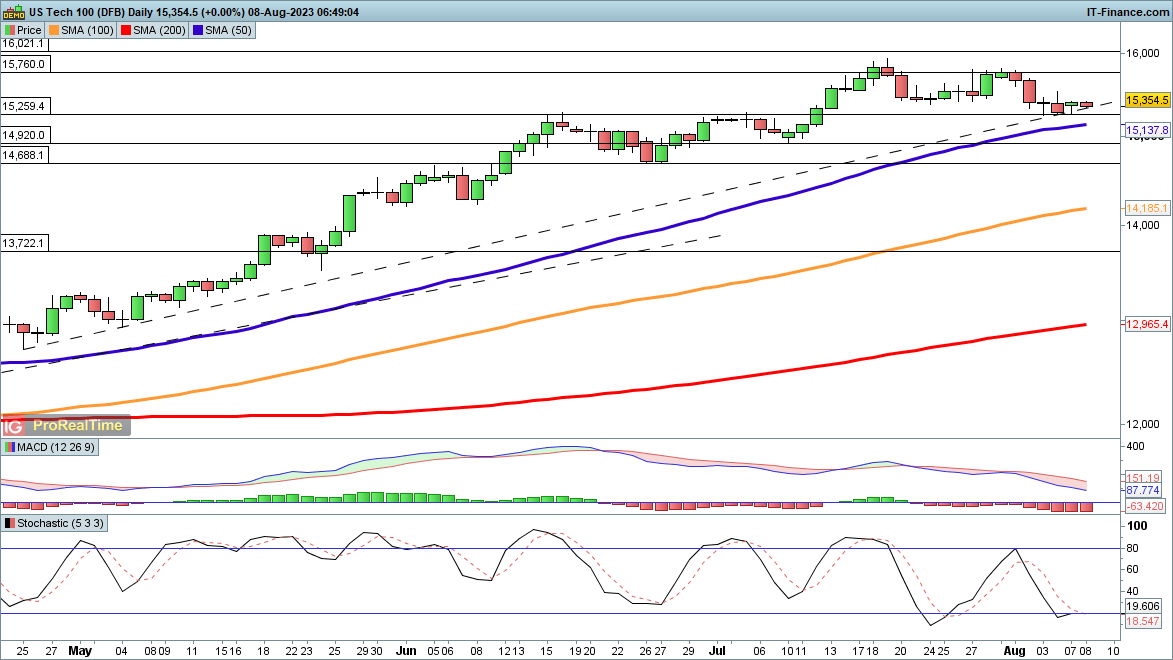Screen dimensions: 1173x660
Task: Click the Price candle color swatch
Action: click(10, 30)
